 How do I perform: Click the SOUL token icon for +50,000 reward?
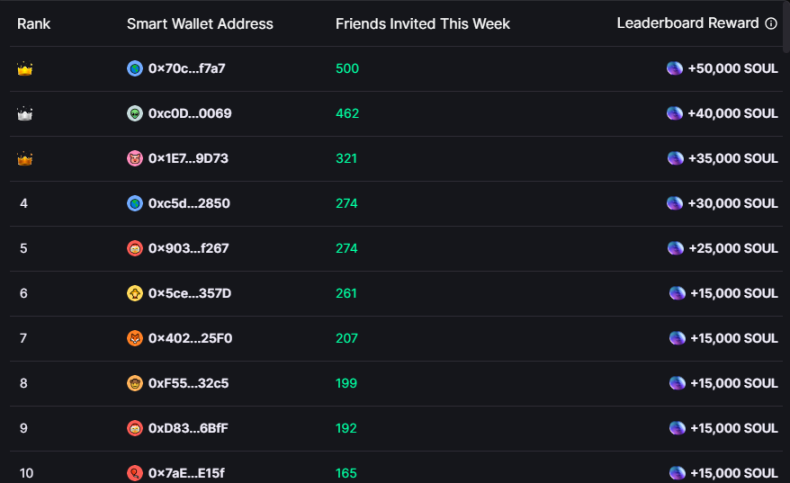point(675,69)
